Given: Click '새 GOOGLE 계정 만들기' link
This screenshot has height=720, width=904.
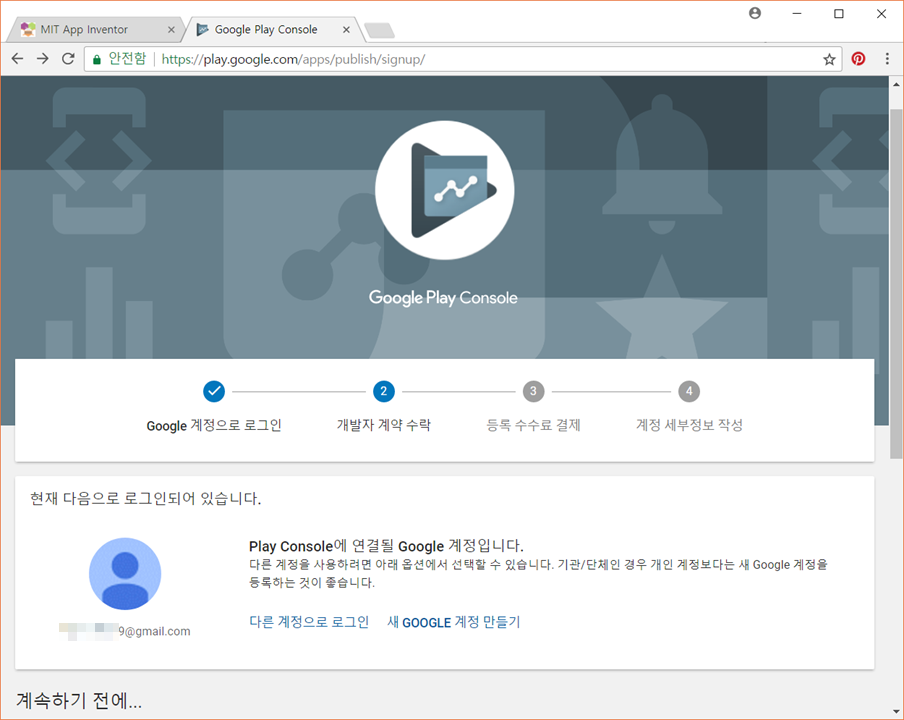Looking at the screenshot, I should click(454, 622).
